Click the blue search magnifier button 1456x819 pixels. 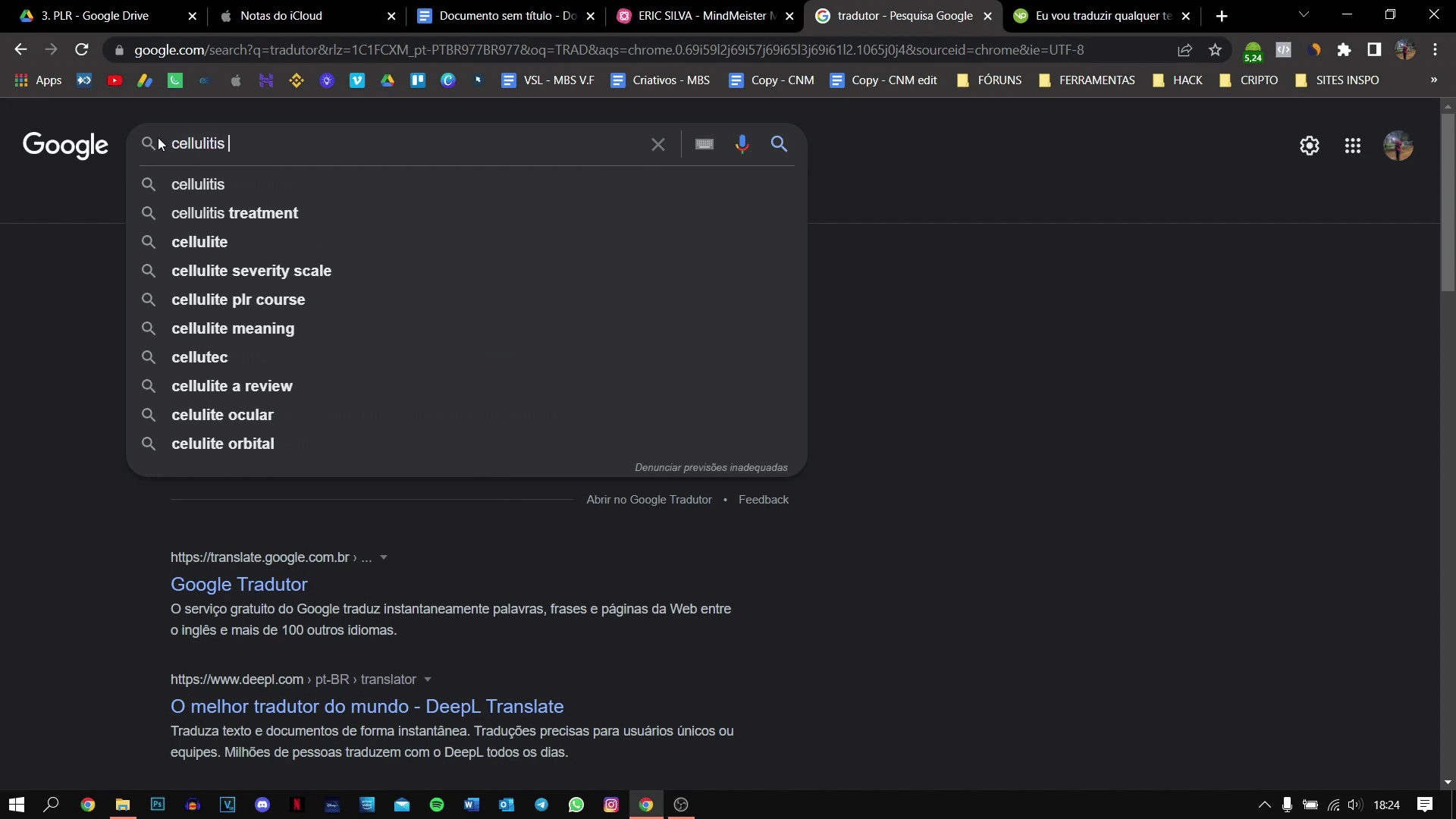pos(779,144)
